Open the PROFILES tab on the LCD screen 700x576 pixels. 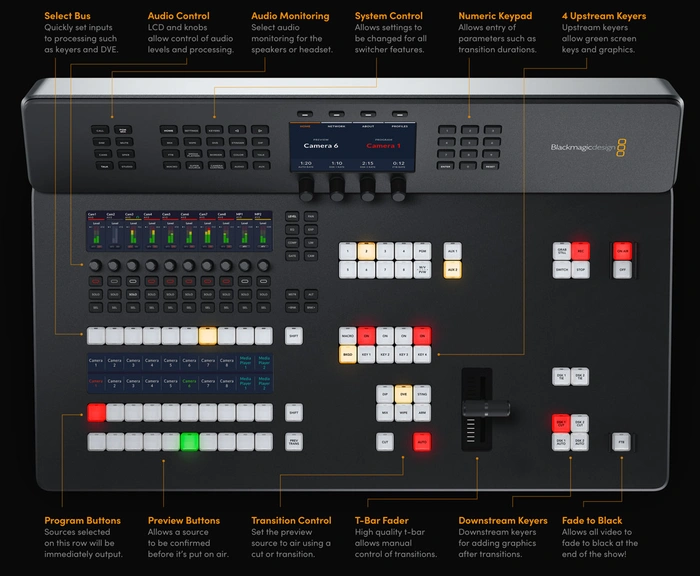click(x=398, y=127)
